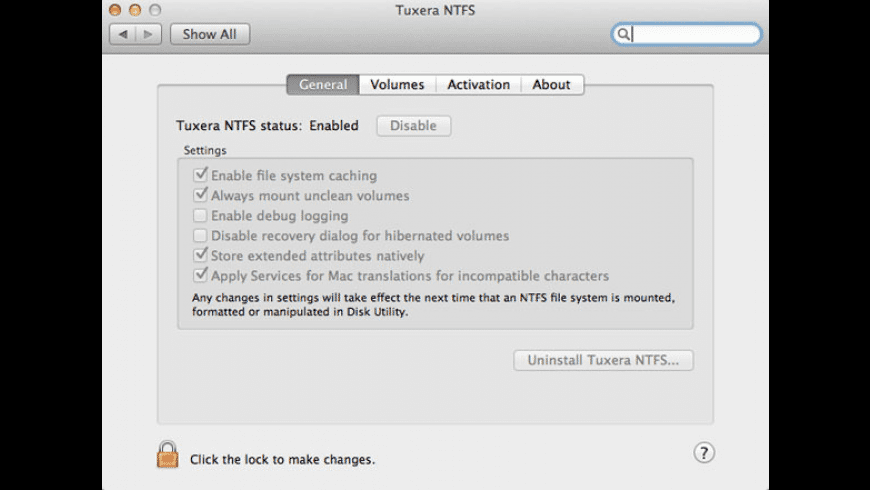Switch to the Volumes tab
870x490 pixels.
pos(397,85)
